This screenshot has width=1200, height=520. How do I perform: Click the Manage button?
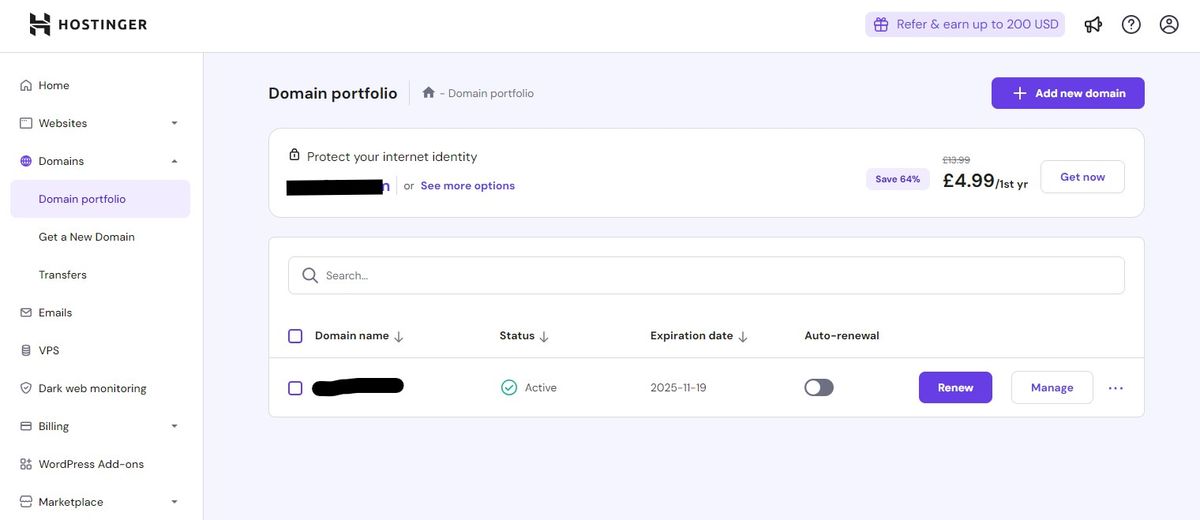[x=1052, y=388]
